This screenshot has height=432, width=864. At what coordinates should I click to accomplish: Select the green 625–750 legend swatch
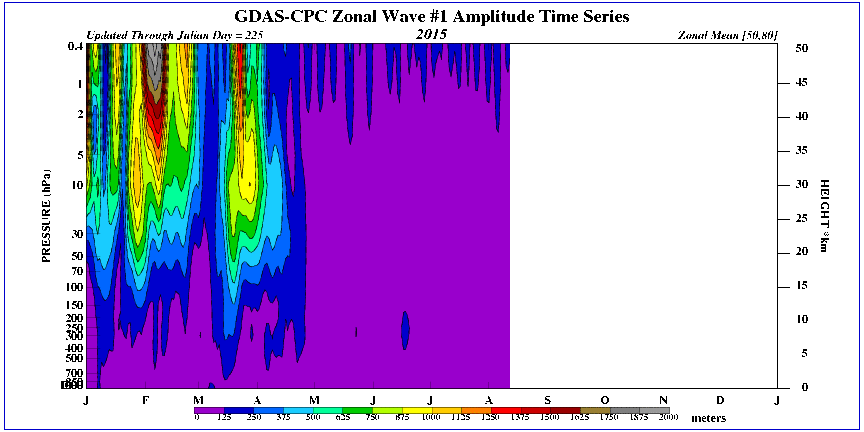[x=358, y=410]
